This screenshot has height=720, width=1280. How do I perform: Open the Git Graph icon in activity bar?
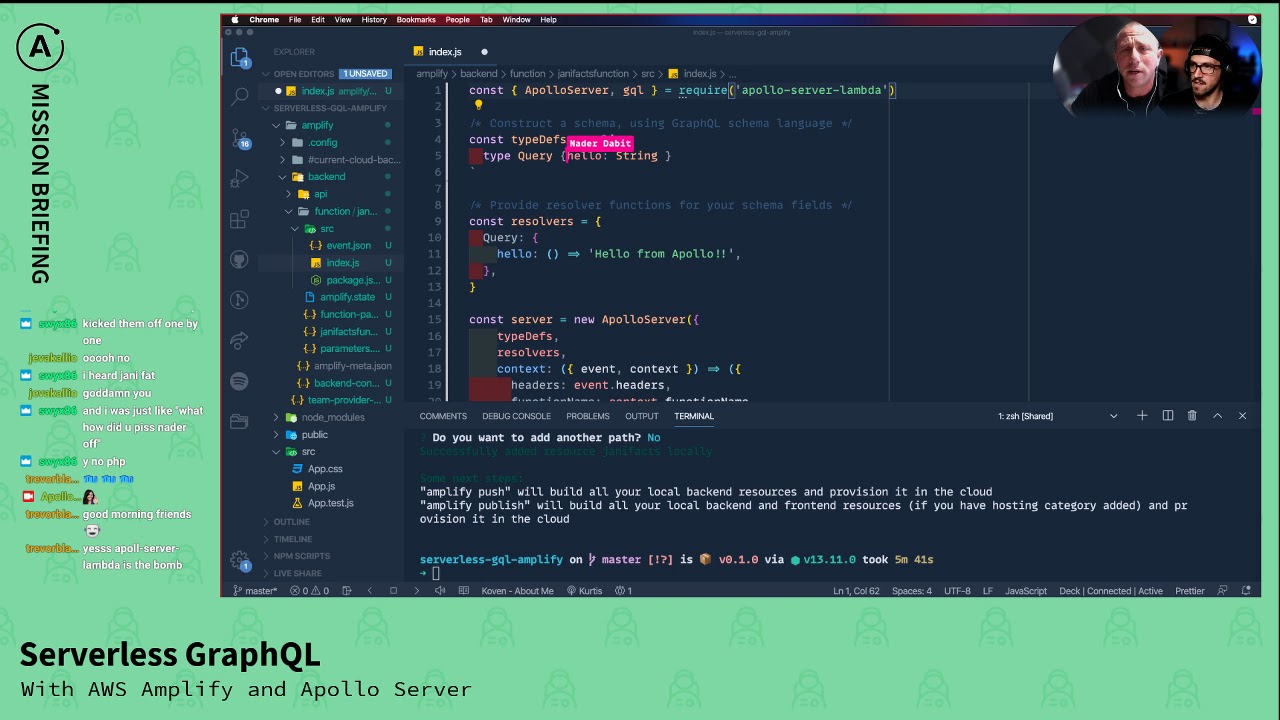tap(239, 300)
